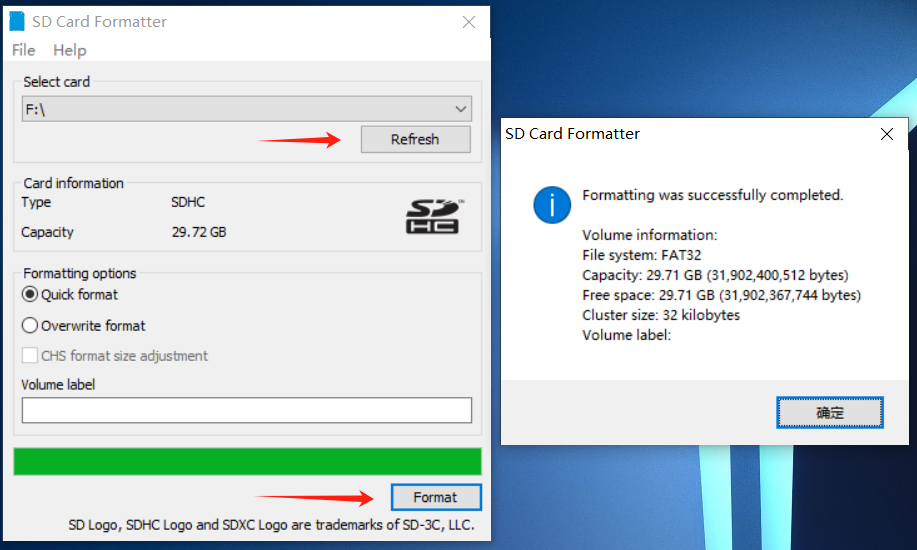Expand the Select card drive dropdown

460,109
